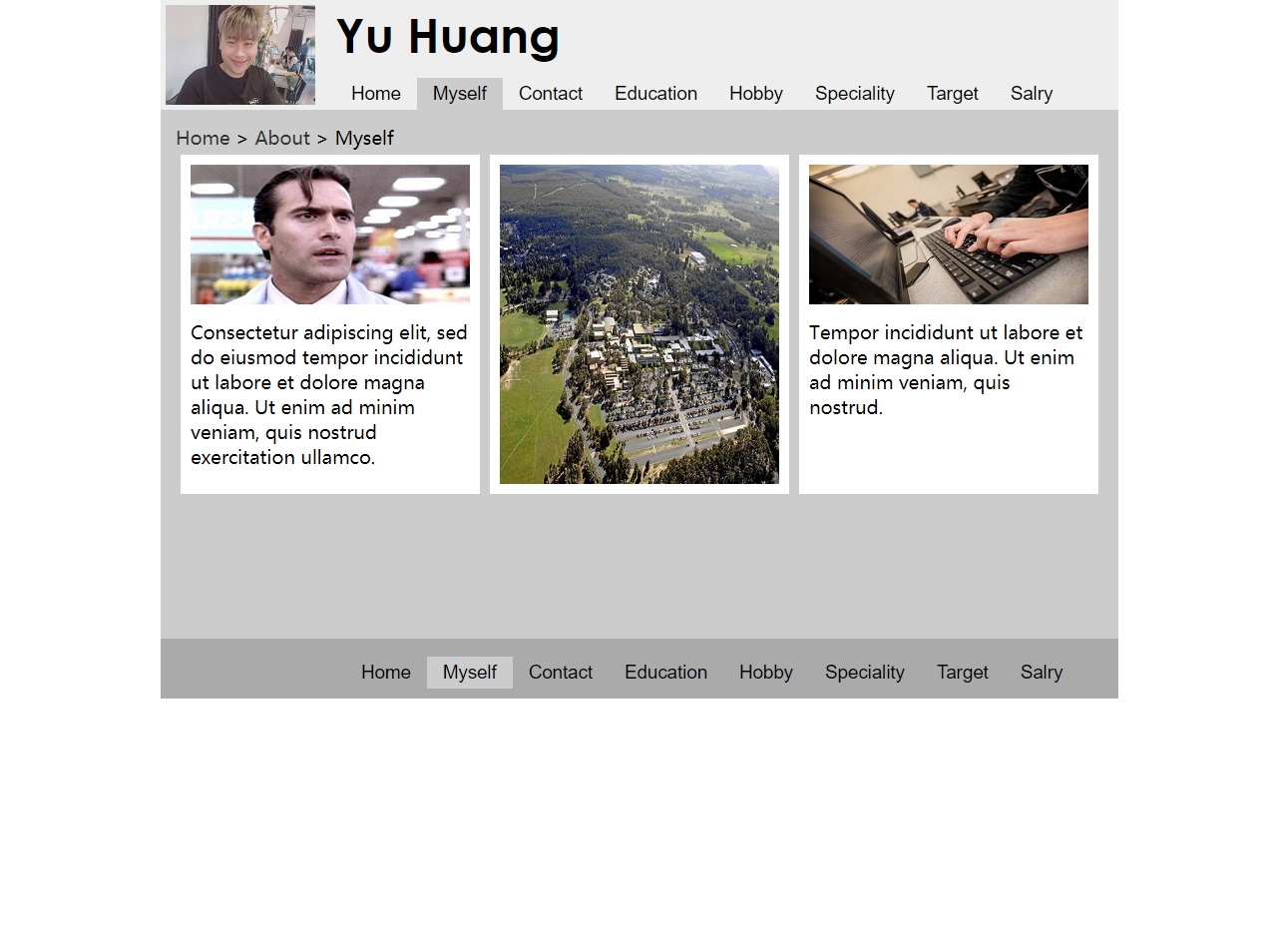Viewport: 1279px width, 952px height.
Task: Click the Yu Huang site title
Action: pos(448,37)
